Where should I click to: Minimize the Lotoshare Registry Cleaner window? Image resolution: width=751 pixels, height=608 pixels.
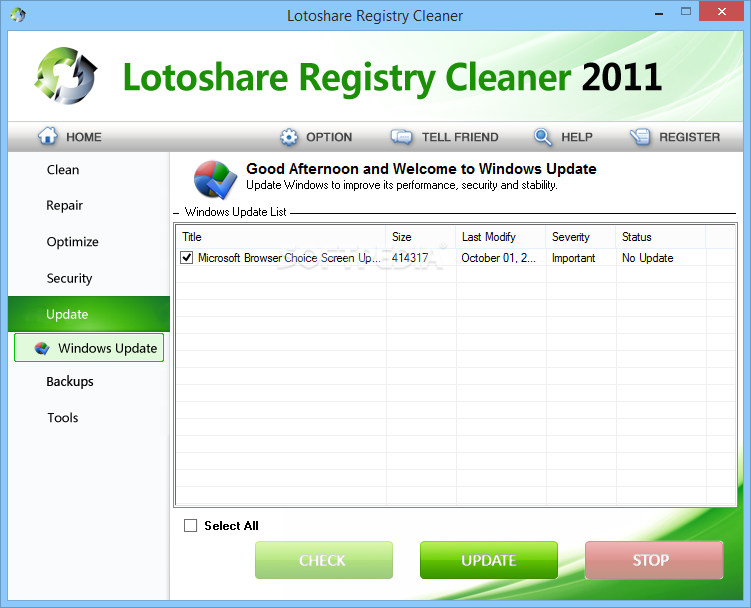click(x=659, y=13)
